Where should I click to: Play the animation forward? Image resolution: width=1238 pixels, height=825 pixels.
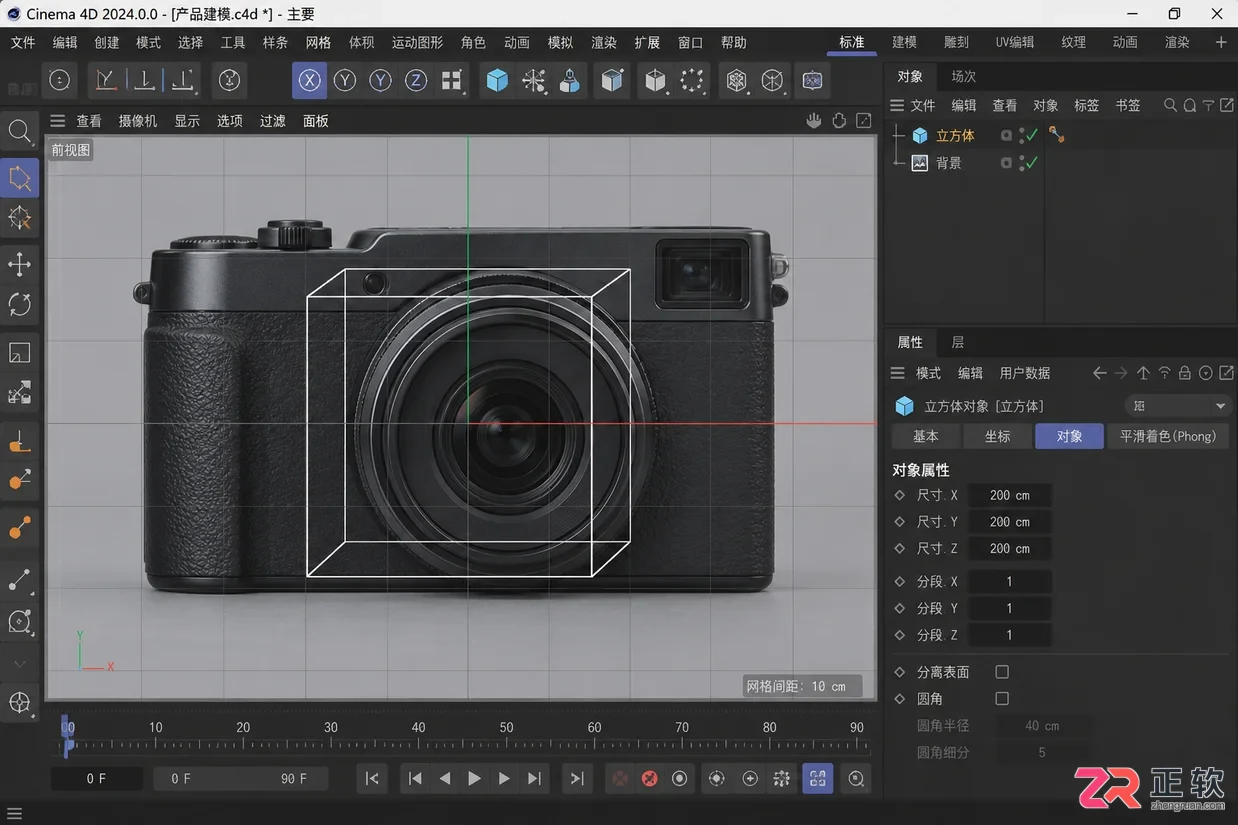coord(475,778)
